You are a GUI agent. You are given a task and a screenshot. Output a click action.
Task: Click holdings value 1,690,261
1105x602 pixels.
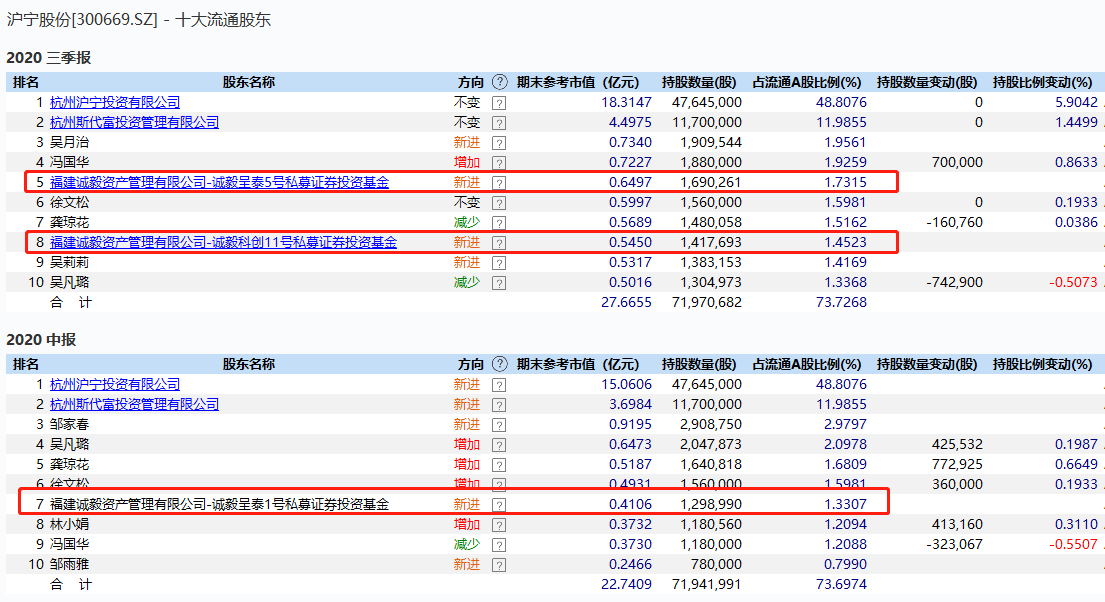(x=711, y=182)
